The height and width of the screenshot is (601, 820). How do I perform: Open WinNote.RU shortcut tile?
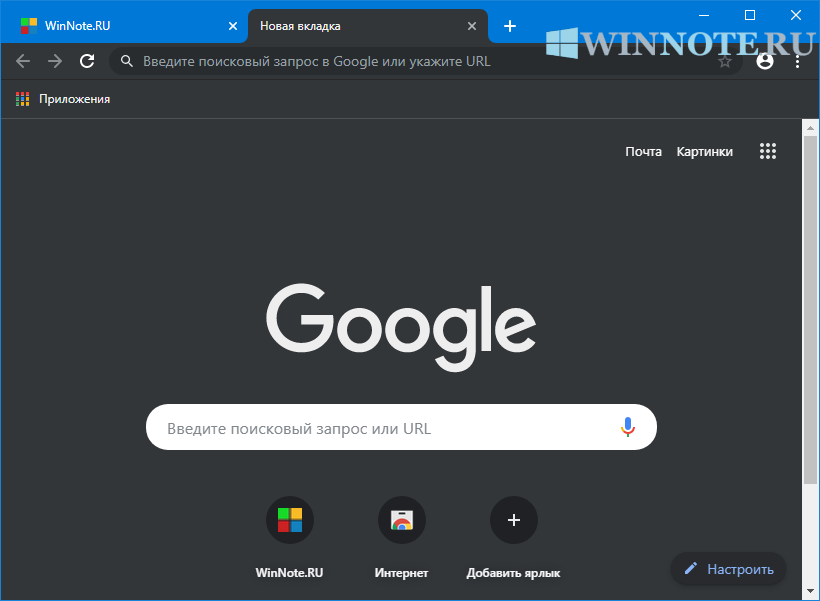tap(290, 520)
